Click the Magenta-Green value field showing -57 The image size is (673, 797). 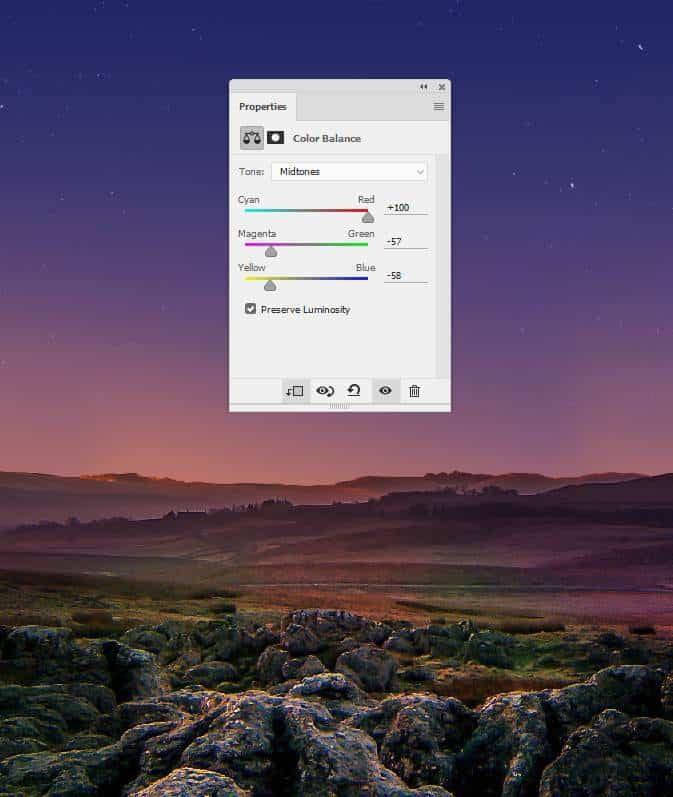tap(406, 241)
